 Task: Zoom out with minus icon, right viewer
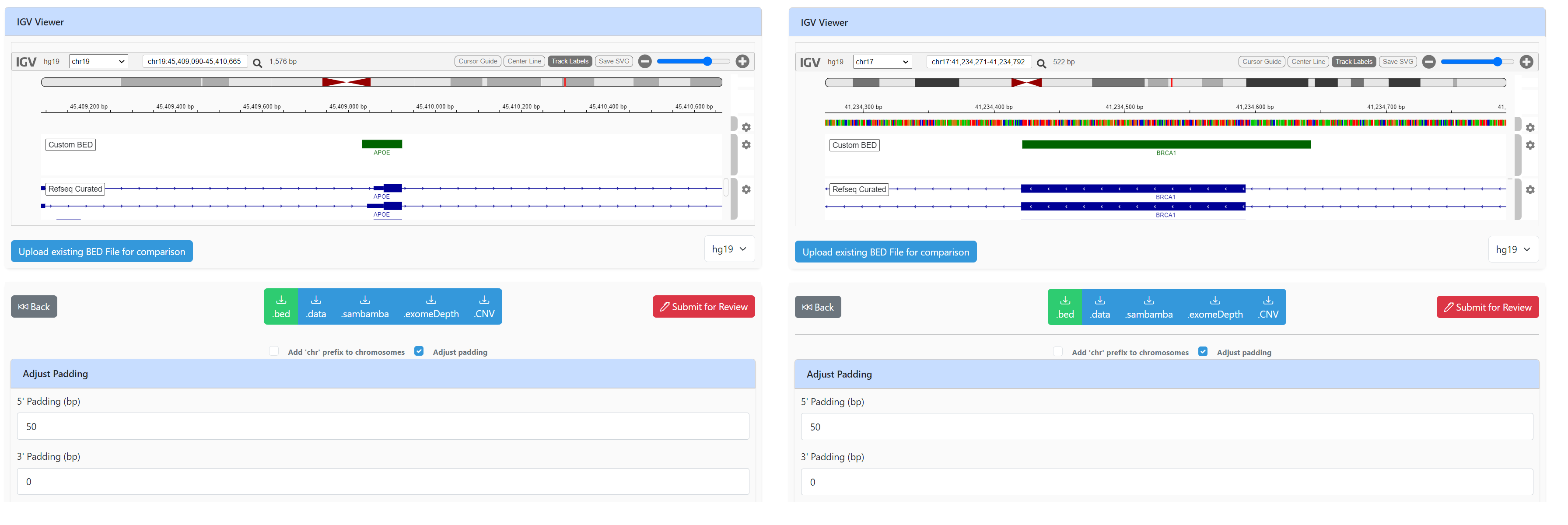pos(1429,62)
